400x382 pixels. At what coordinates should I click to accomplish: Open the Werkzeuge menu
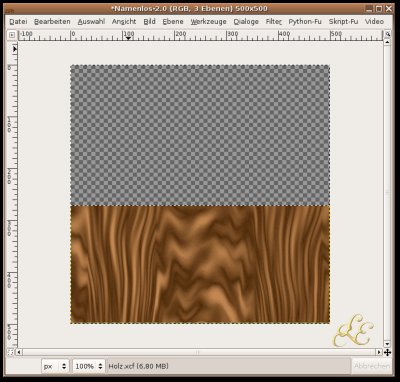pyautogui.click(x=208, y=22)
